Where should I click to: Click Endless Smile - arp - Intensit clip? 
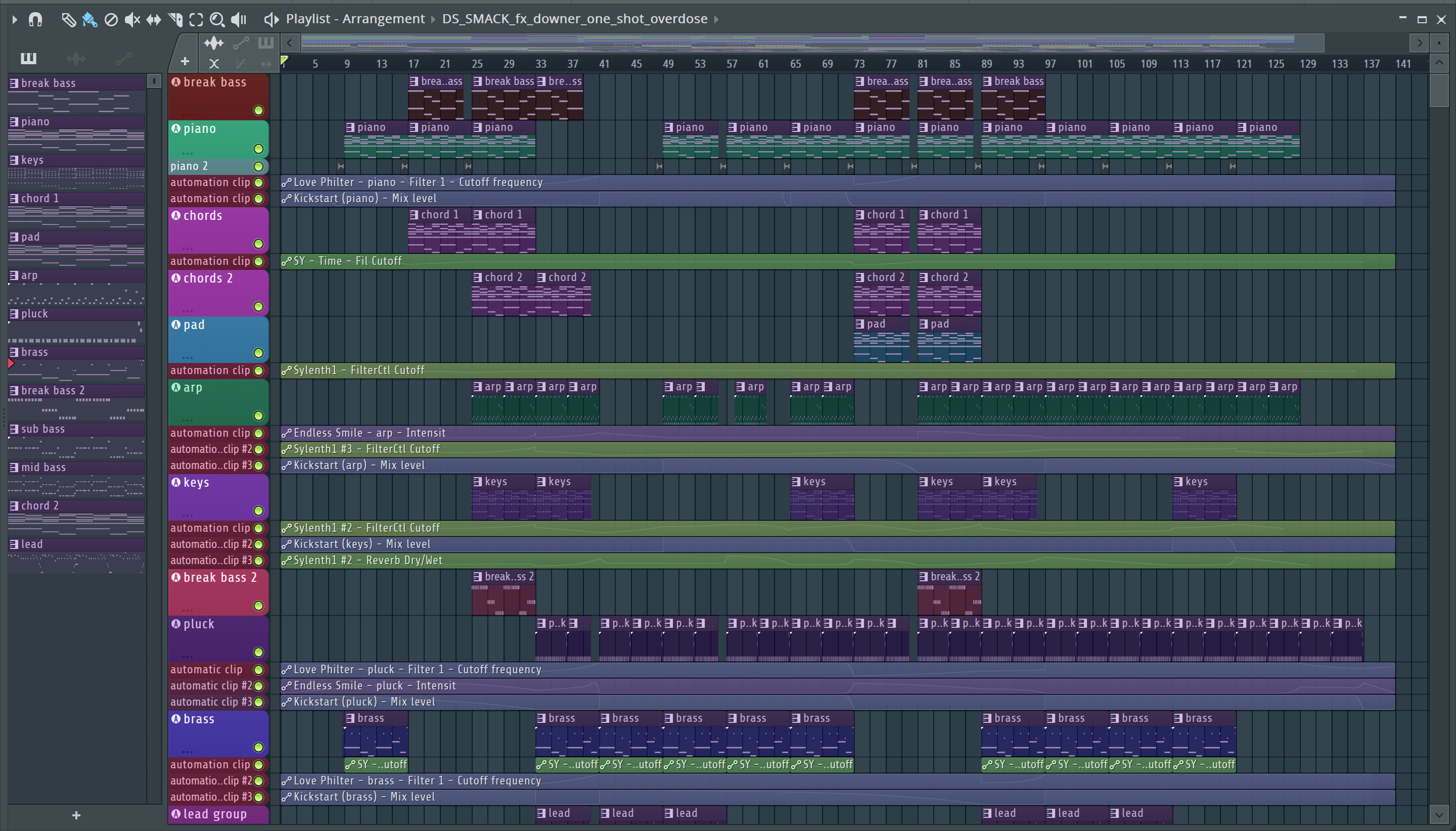(837, 433)
